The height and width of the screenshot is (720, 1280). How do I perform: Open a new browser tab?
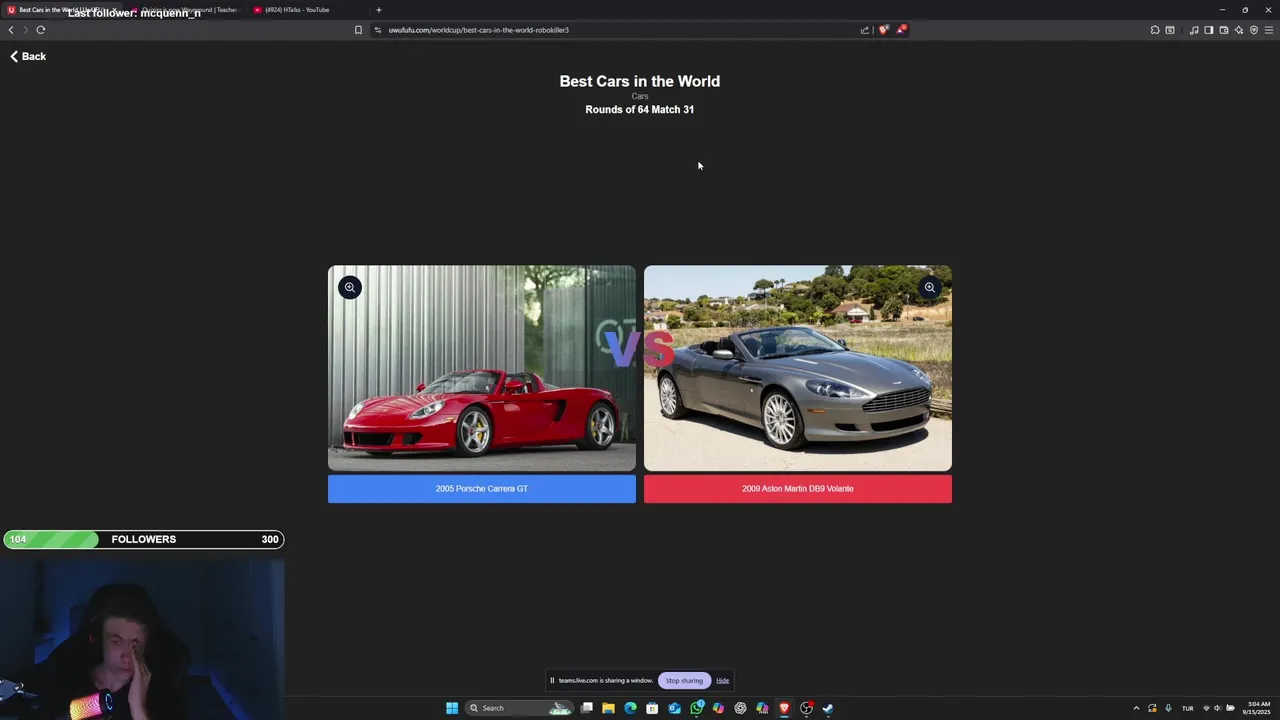[x=379, y=10]
